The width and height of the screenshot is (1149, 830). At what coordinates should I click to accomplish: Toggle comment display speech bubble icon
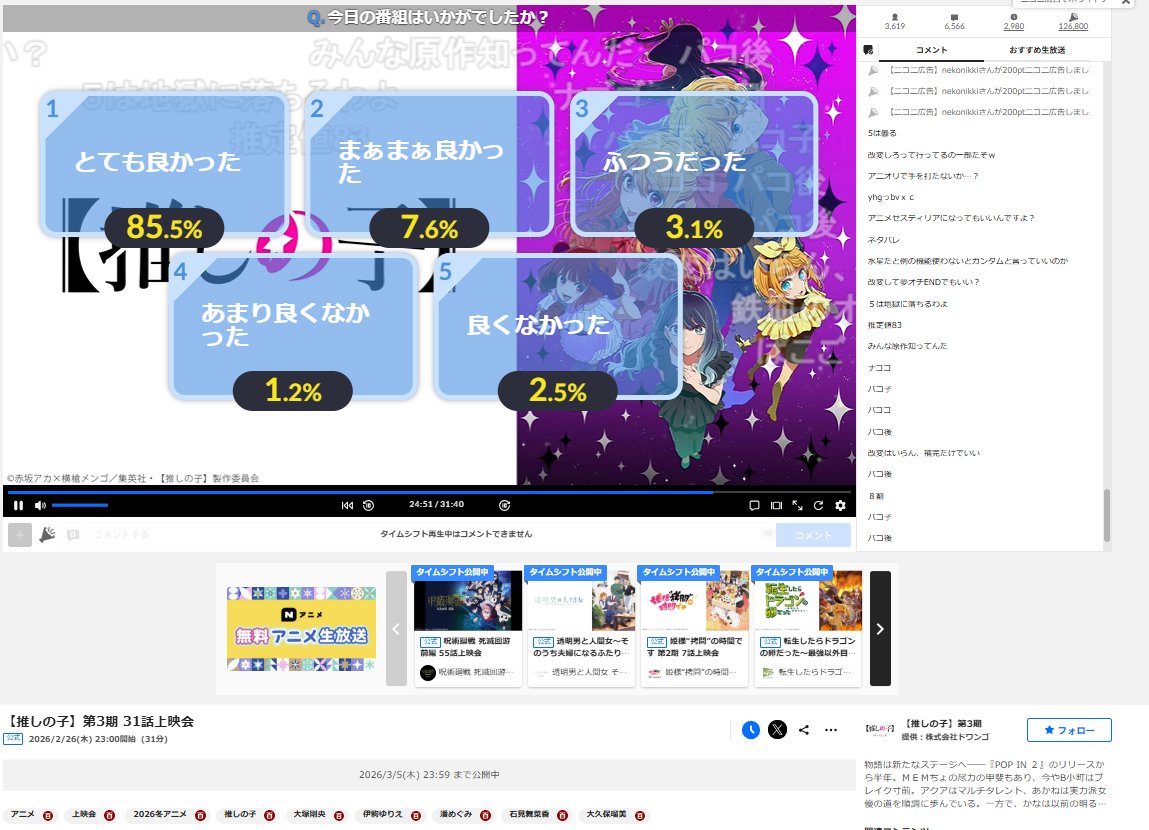click(x=754, y=505)
